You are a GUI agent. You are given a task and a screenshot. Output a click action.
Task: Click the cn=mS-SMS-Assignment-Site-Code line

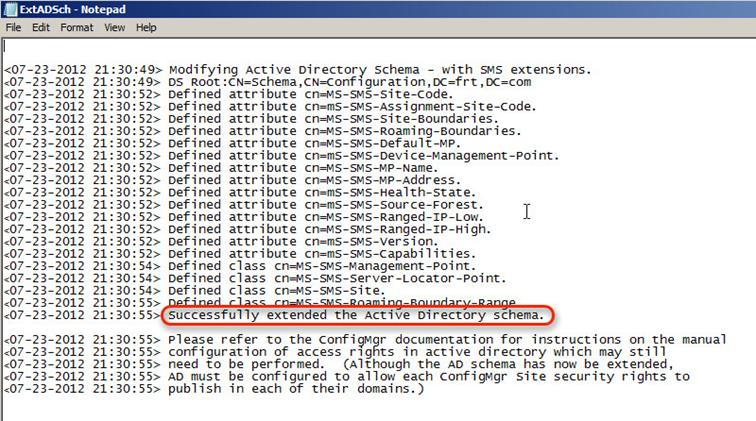click(x=270, y=107)
